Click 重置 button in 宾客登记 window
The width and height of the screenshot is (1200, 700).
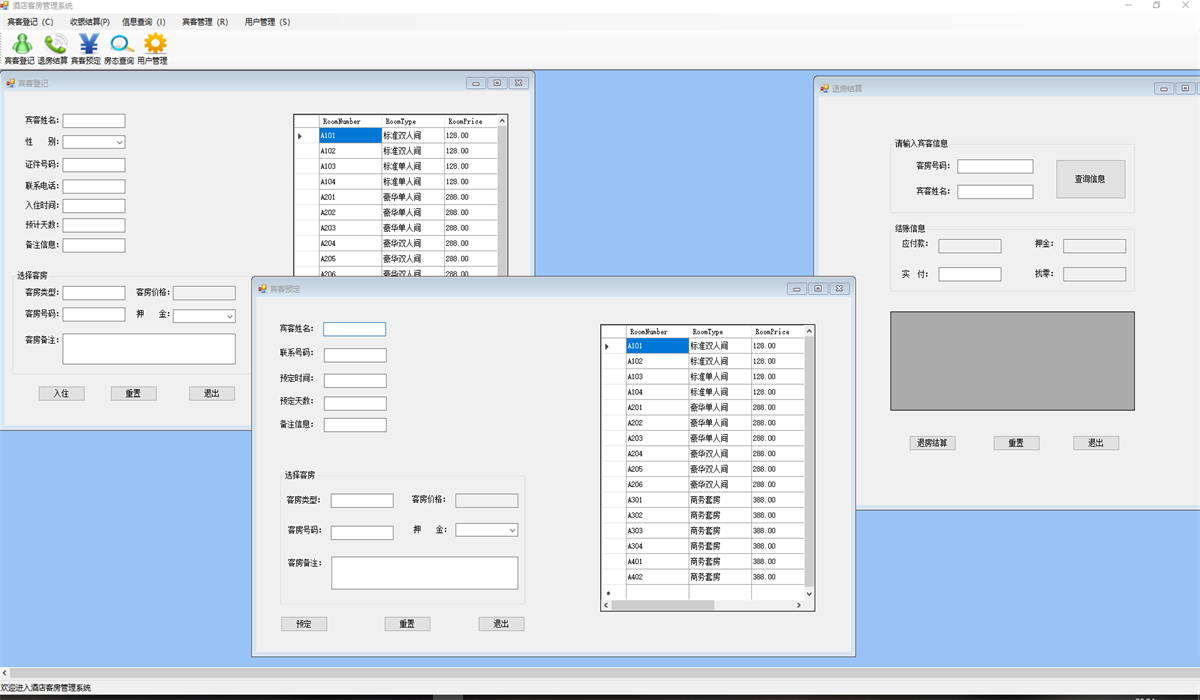(x=133, y=393)
